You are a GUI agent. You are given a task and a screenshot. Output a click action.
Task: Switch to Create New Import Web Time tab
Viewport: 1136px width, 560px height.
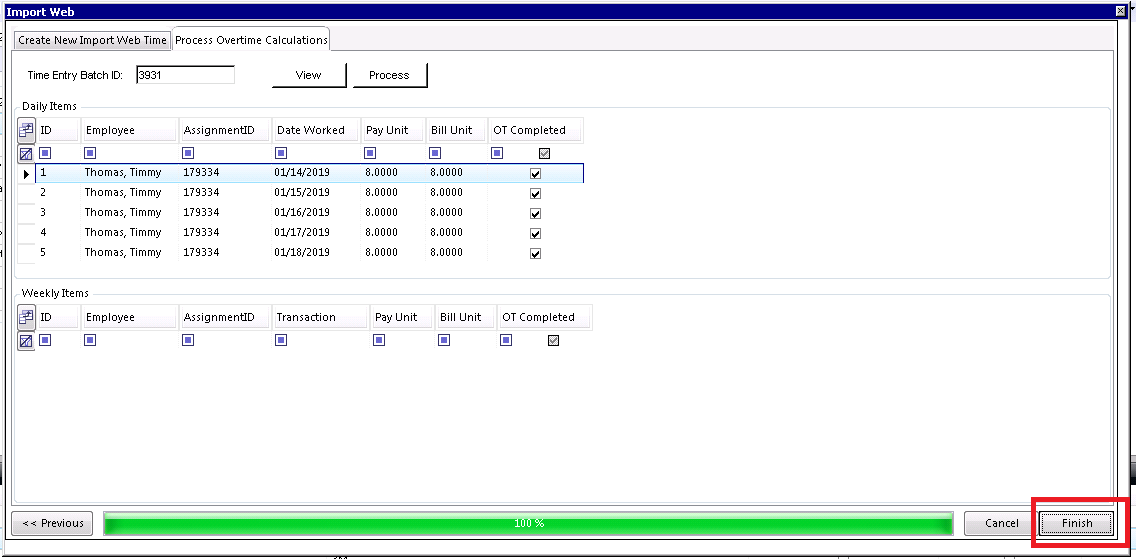click(x=92, y=41)
